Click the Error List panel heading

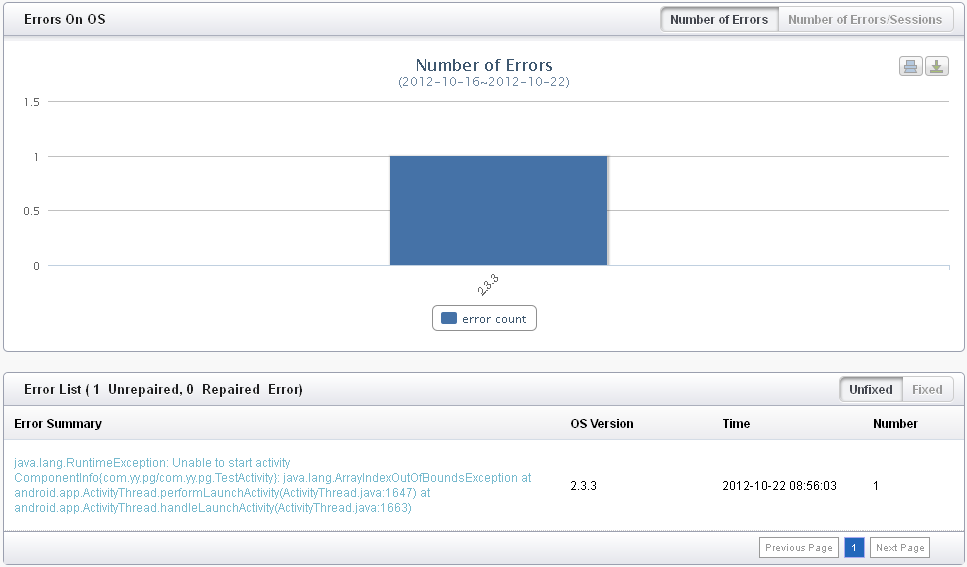click(x=163, y=390)
